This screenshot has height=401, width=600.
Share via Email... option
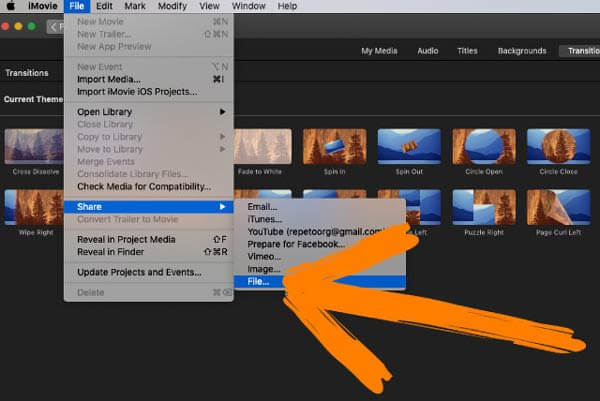coord(320,207)
